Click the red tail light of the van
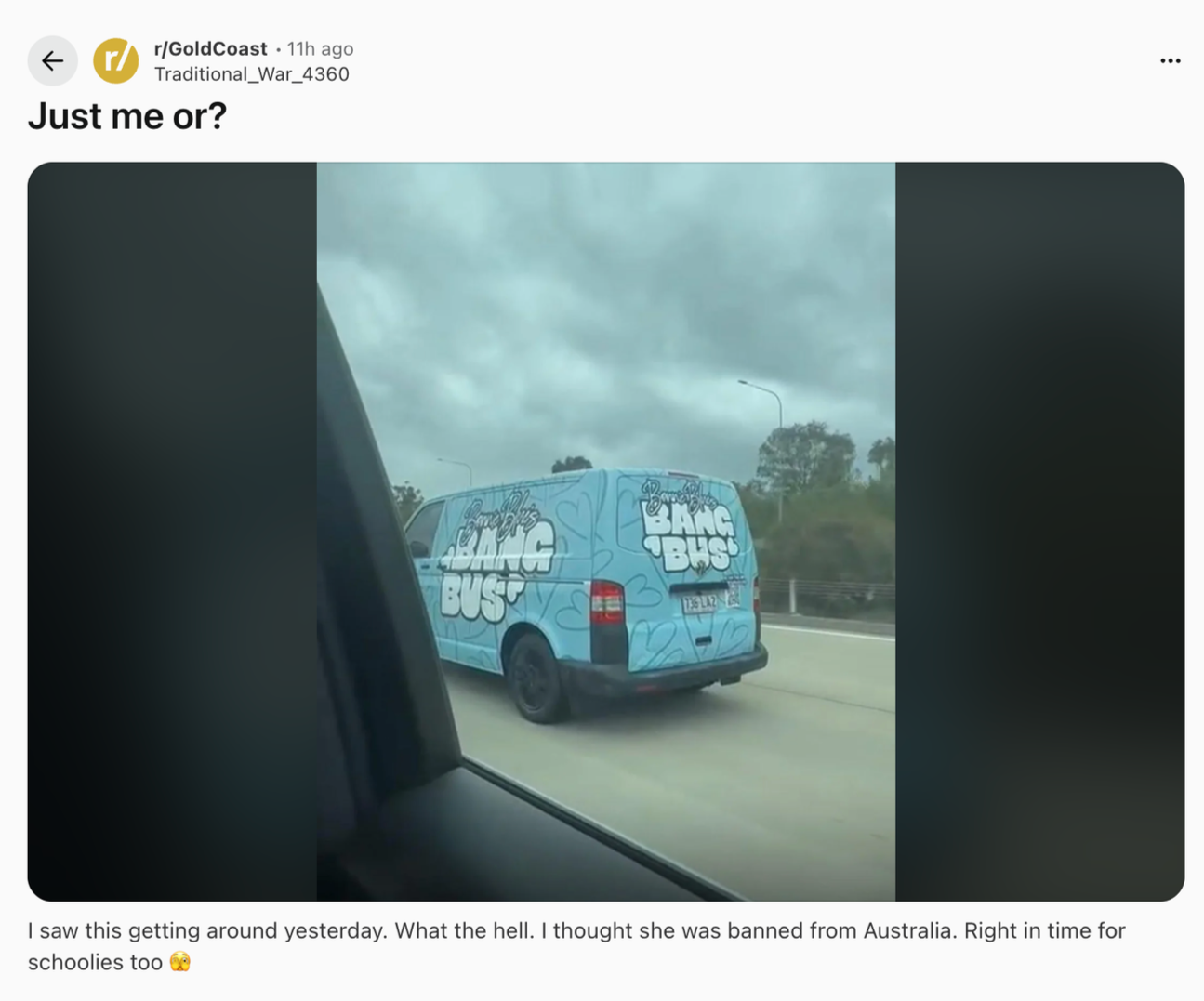This screenshot has height=1001, width=1204. (607, 603)
